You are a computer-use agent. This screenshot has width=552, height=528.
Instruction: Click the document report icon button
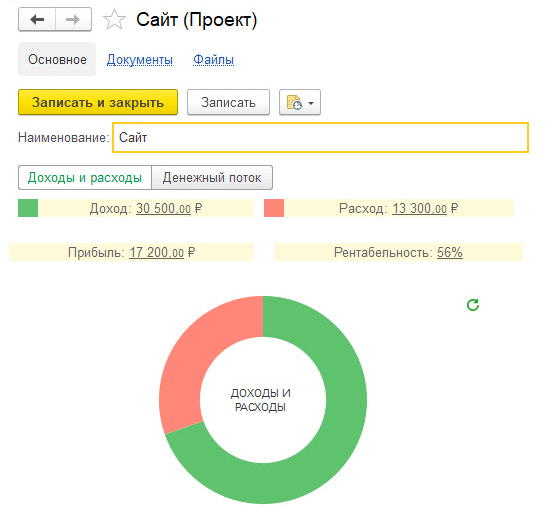294,102
